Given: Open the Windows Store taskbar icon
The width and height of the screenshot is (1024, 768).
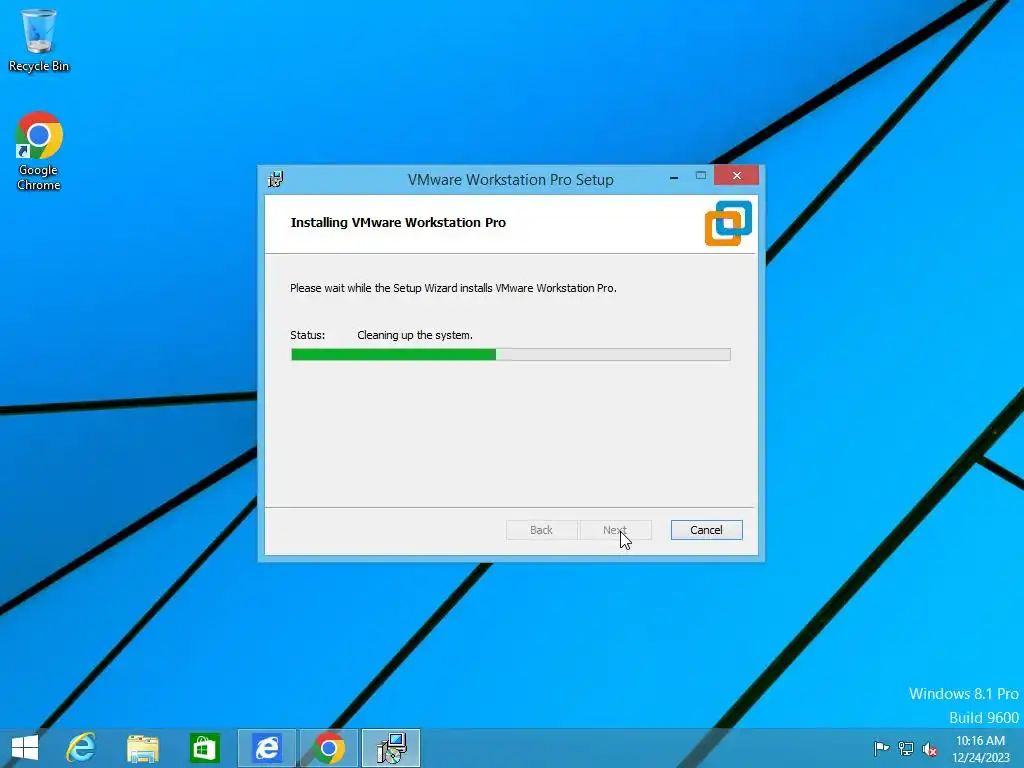Looking at the screenshot, I should [204, 748].
